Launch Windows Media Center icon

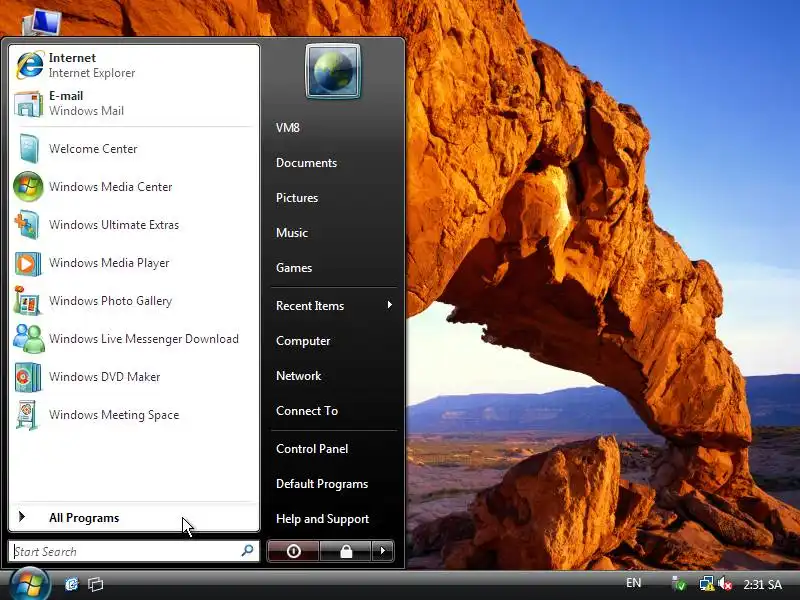28,187
